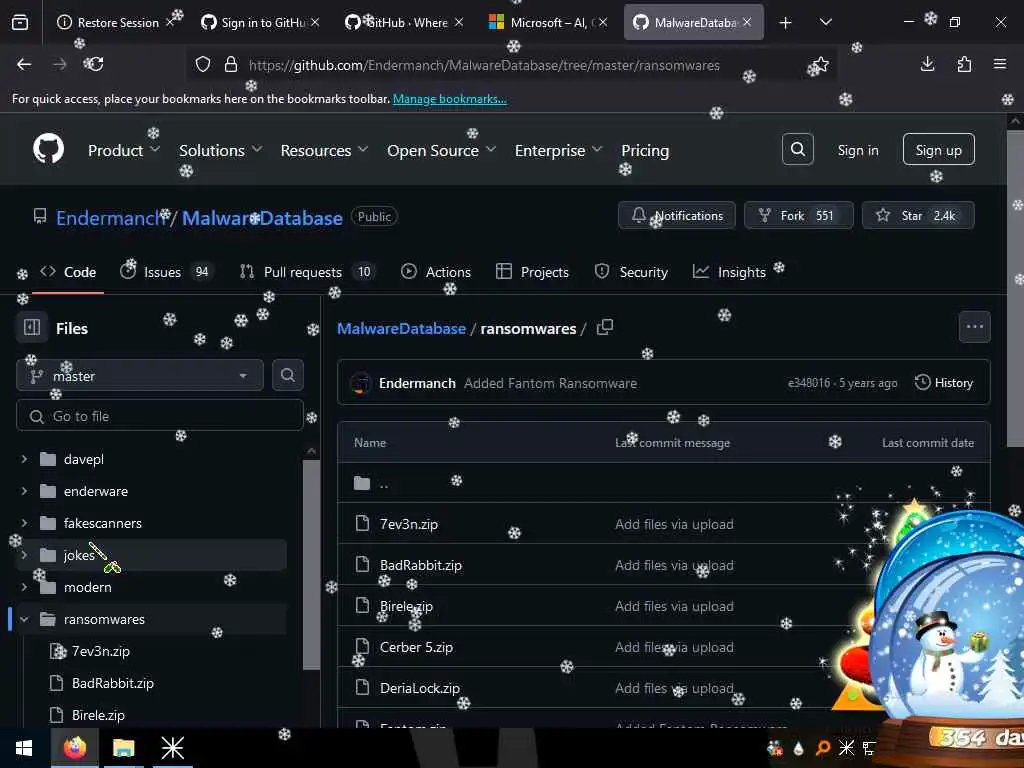Click the site padlock icon

(x=231, y=65)
